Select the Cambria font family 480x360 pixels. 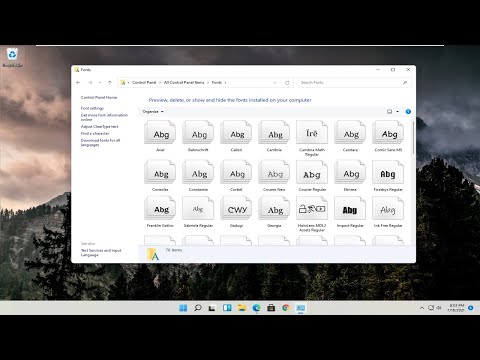click(x=274, y=136)
